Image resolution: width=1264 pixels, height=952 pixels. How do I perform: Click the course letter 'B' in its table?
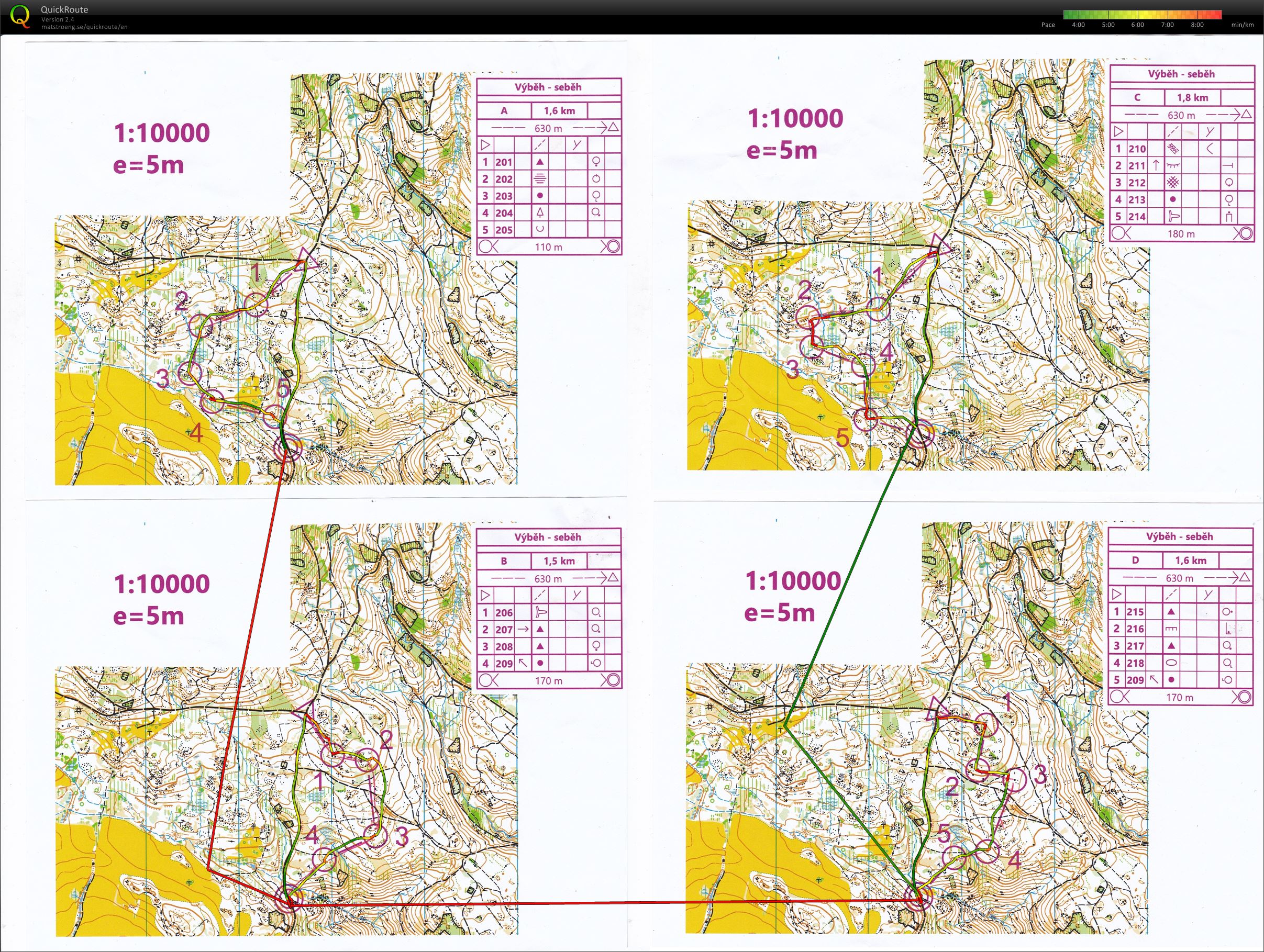point(504,562)
